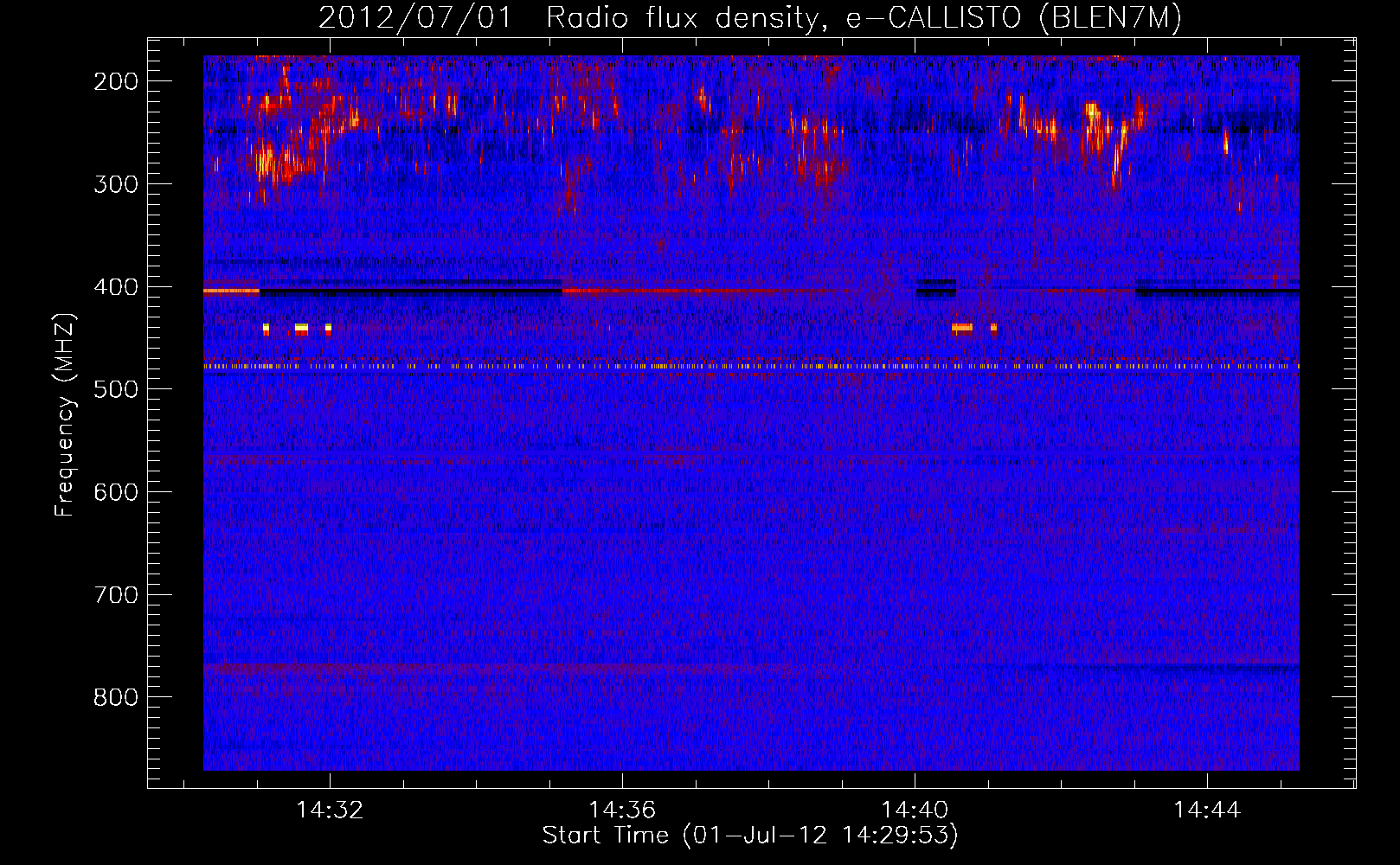Click the 800 frequency tick label
This screenshot has width=1400, height=865.
(x=116, y=697)
